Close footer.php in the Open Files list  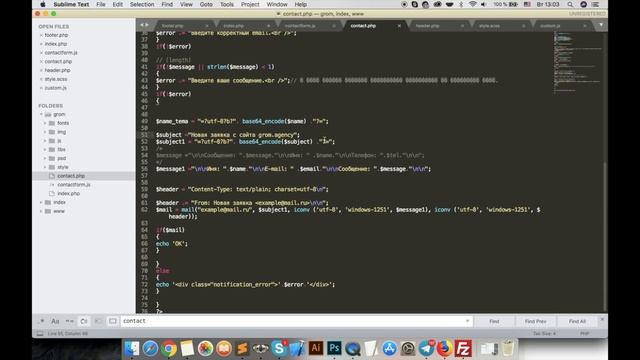[41, 35]
